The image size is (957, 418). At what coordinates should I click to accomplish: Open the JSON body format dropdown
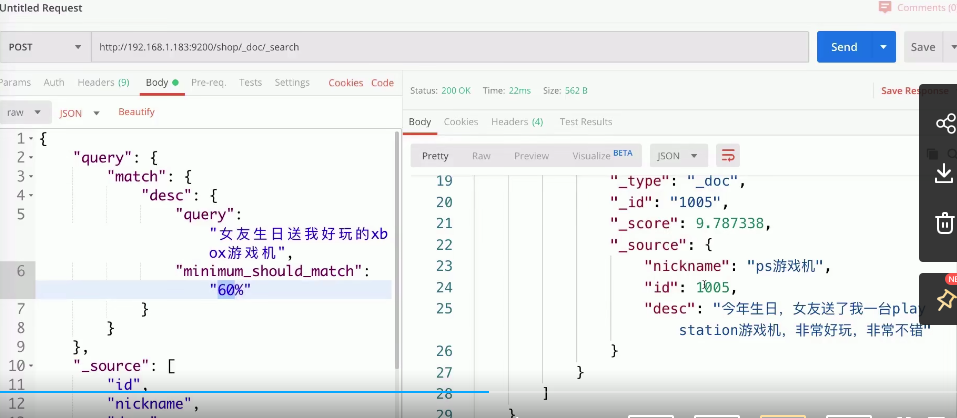79,114
